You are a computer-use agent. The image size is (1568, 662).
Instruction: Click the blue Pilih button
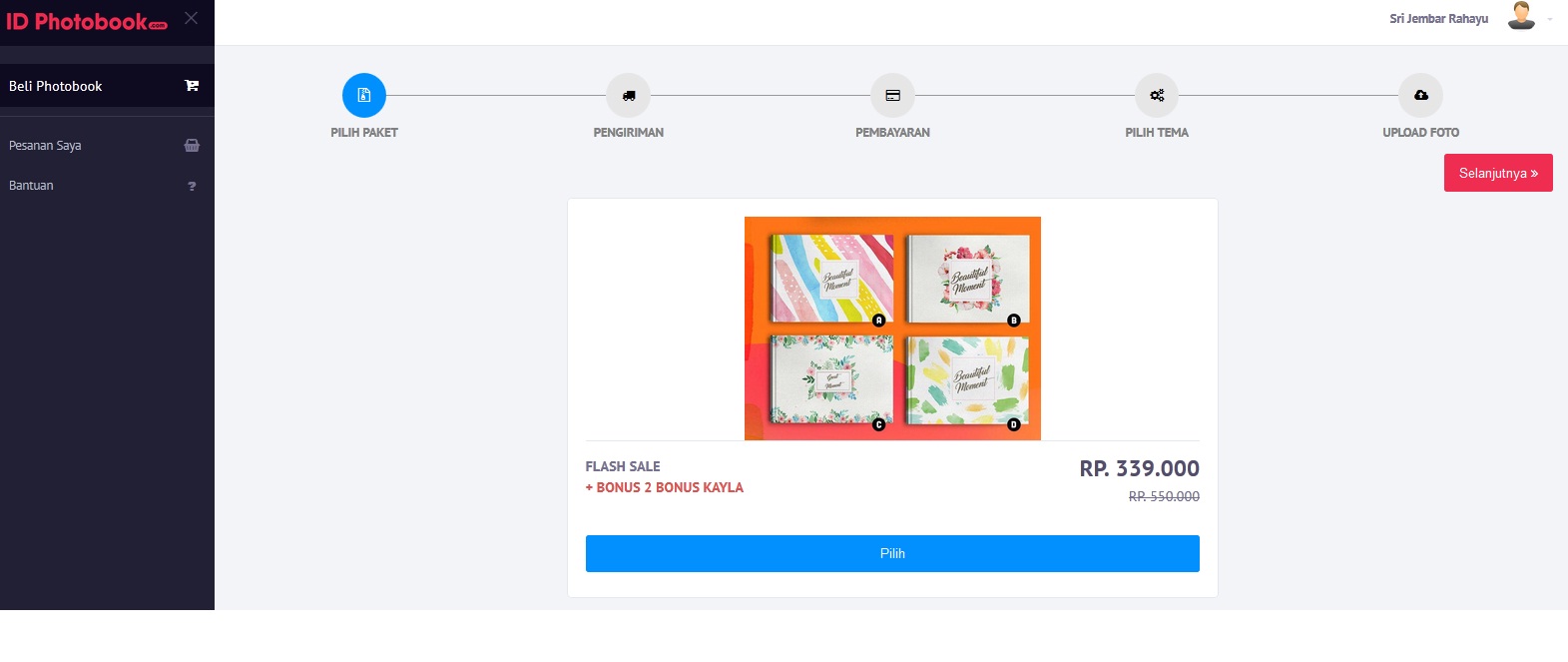(x=892, y=553)
